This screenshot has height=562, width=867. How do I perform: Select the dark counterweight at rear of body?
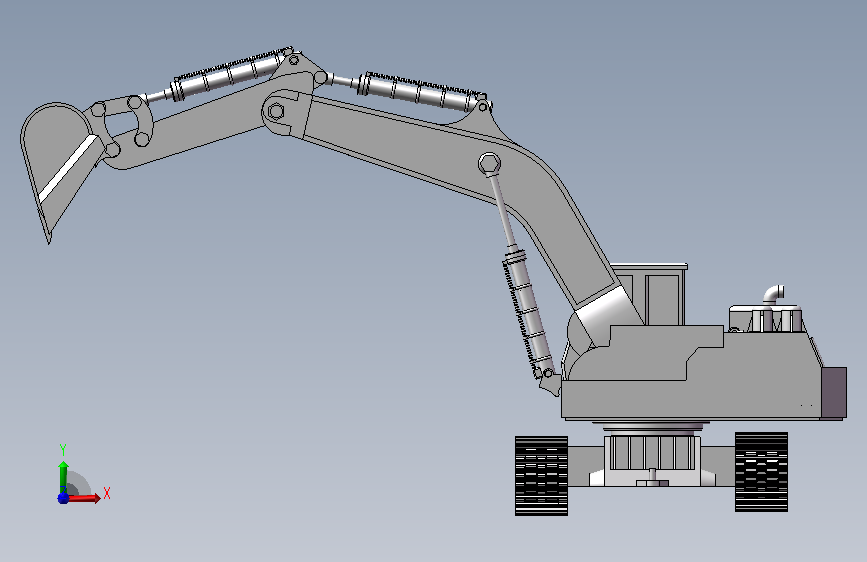click(x=834, y=392)
